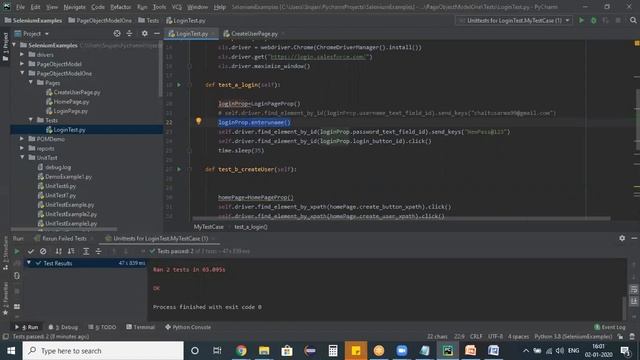Image resolution: width=640 pixels, height=360 pixels.
Task: Expand the POMDemo folder
Action: point(22,139)
